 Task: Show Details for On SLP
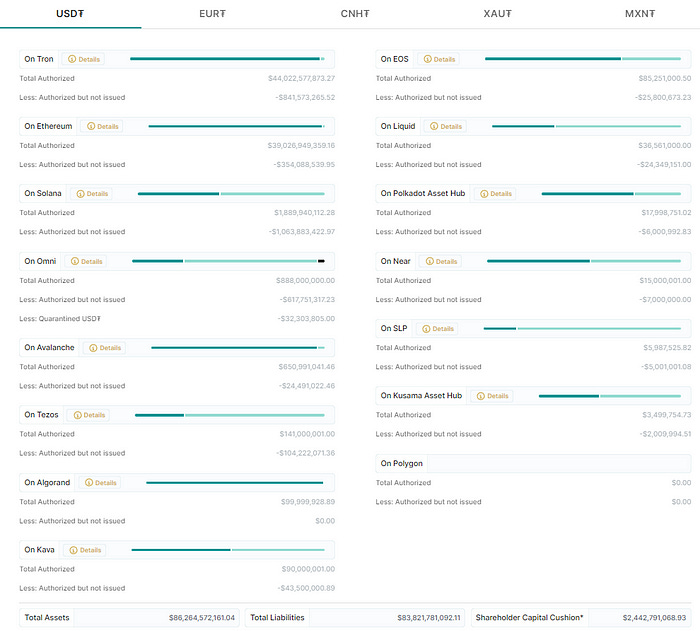pyautogui.click(x=438, y=329)
